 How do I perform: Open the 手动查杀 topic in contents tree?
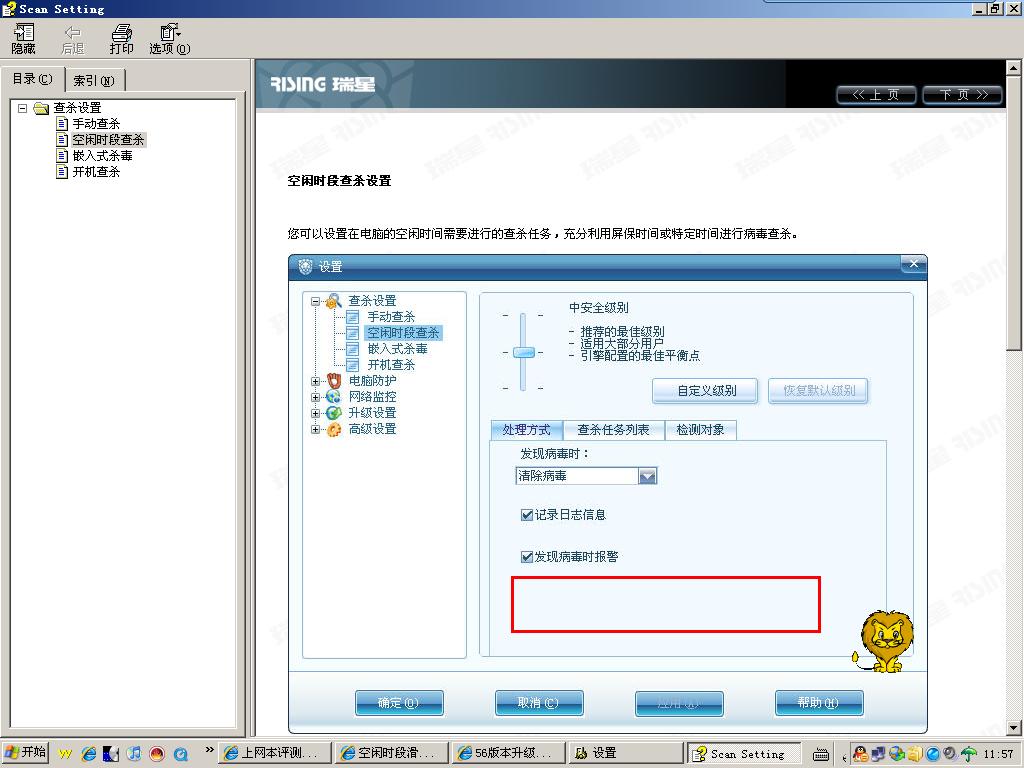pyautogui.click(x=96, y=123)
